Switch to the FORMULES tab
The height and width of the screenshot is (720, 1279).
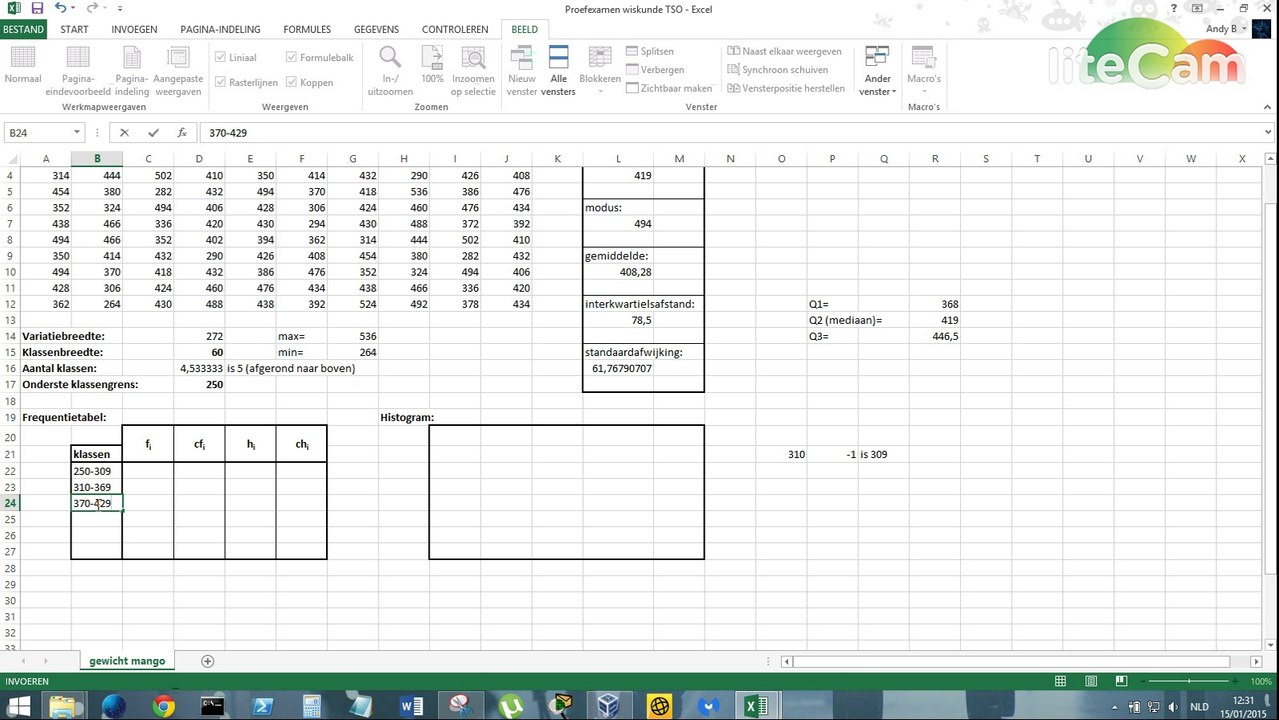click(x=307, y=29)
